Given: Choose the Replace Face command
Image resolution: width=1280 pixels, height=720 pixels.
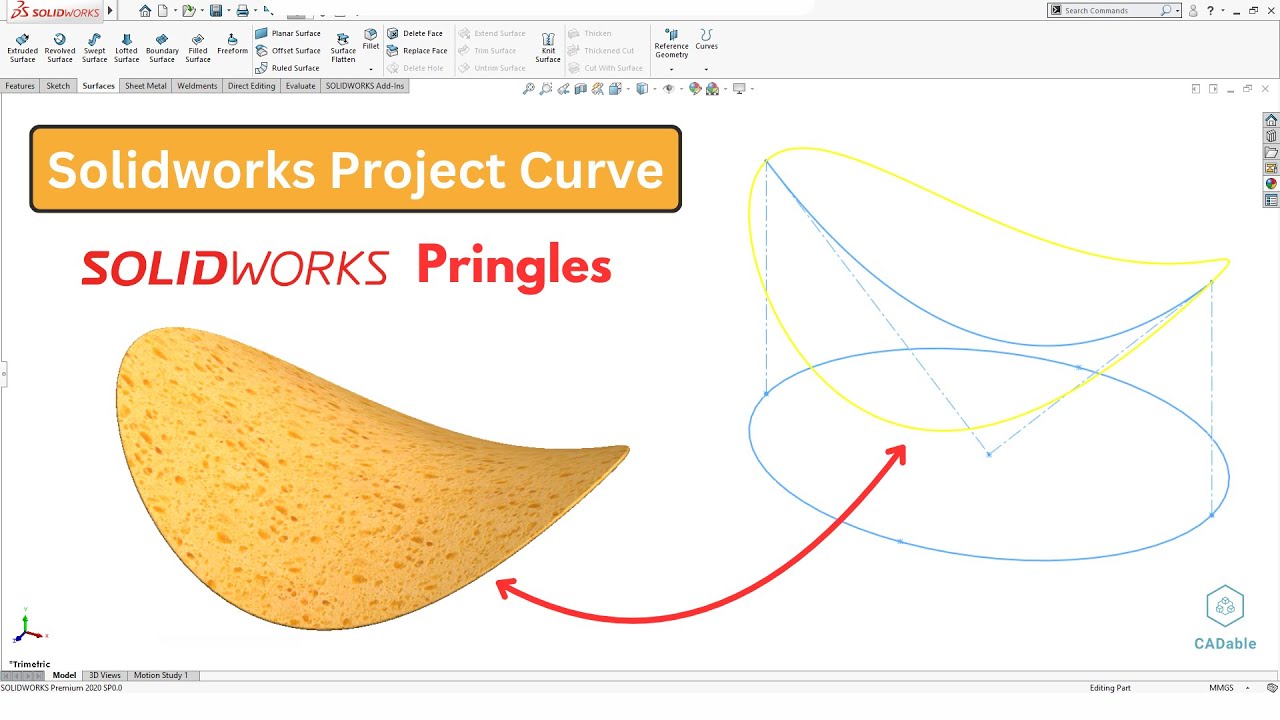Looking at the screenshot, I should pos(418,50).
